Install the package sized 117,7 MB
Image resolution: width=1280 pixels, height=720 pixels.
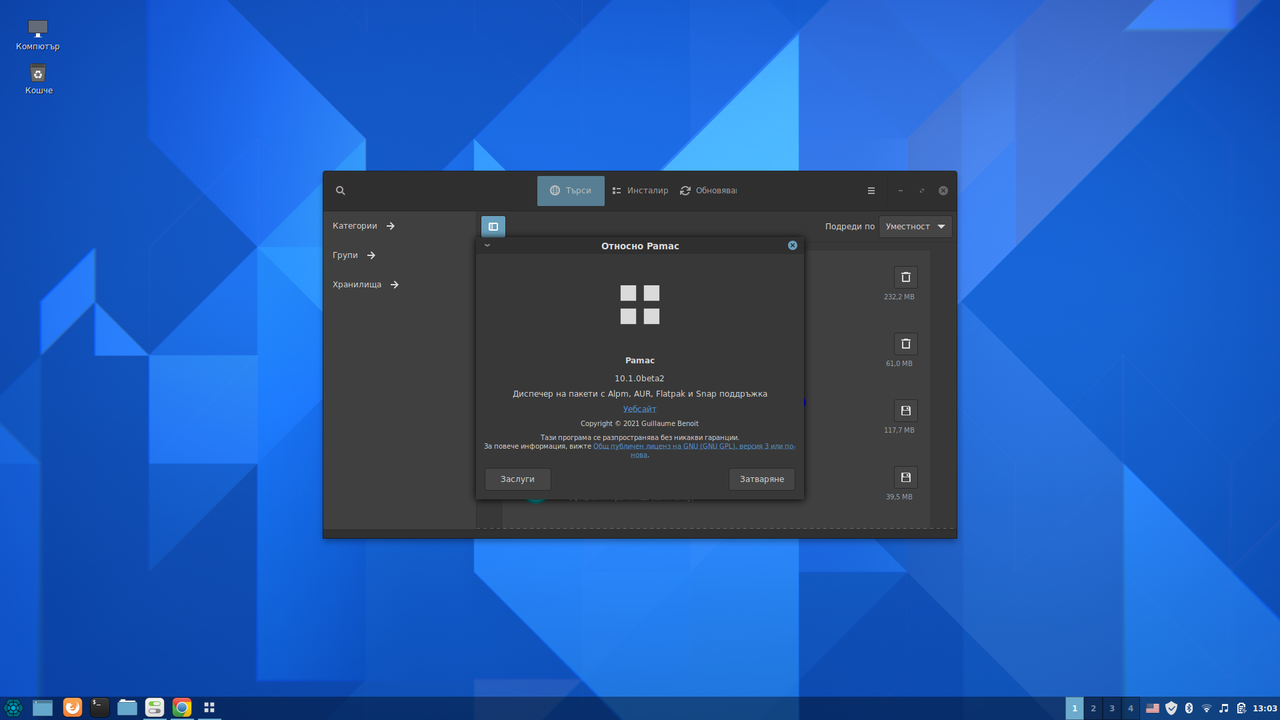[x=906, y=411]
